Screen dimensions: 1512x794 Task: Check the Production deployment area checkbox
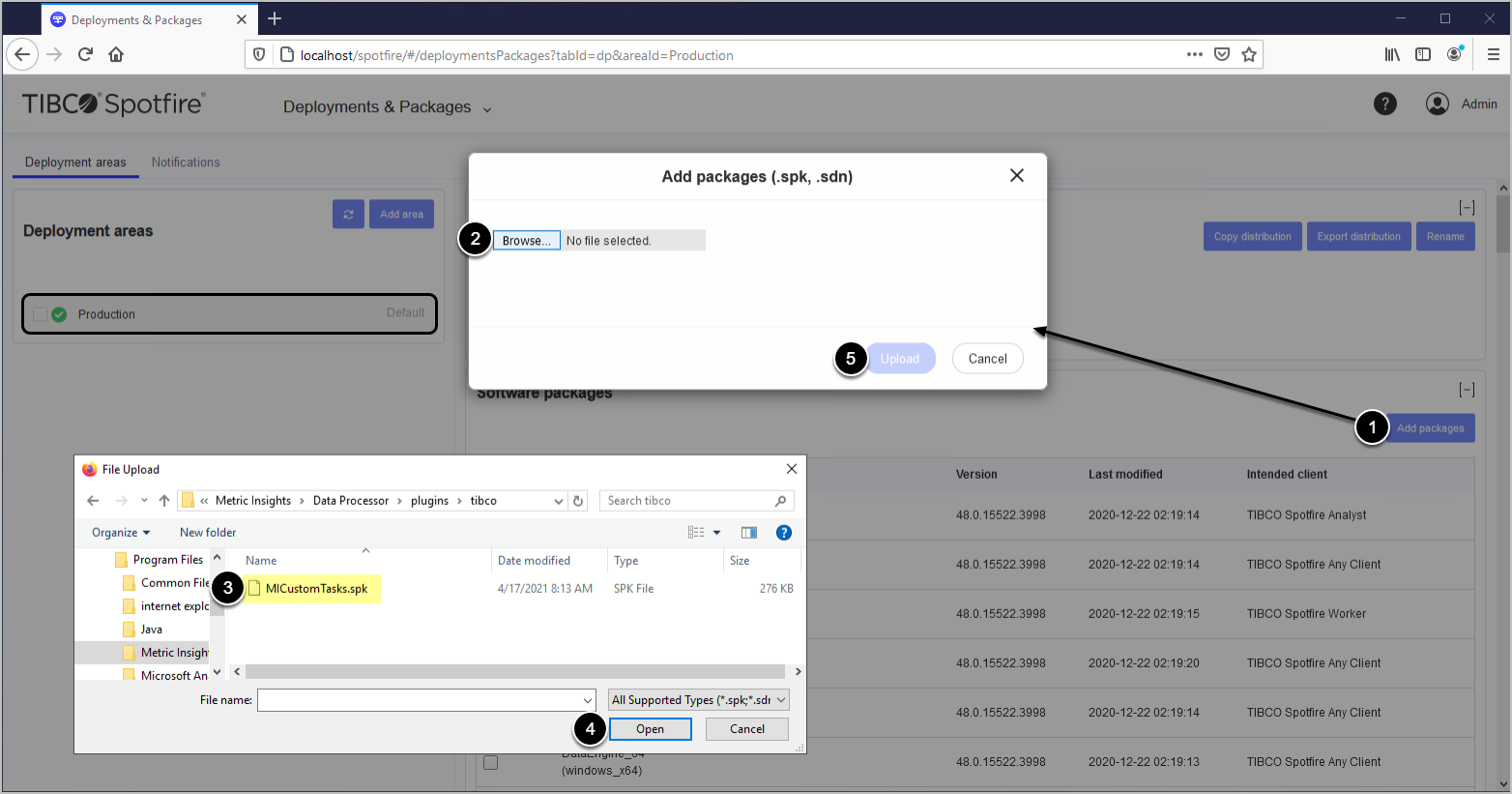40,314
